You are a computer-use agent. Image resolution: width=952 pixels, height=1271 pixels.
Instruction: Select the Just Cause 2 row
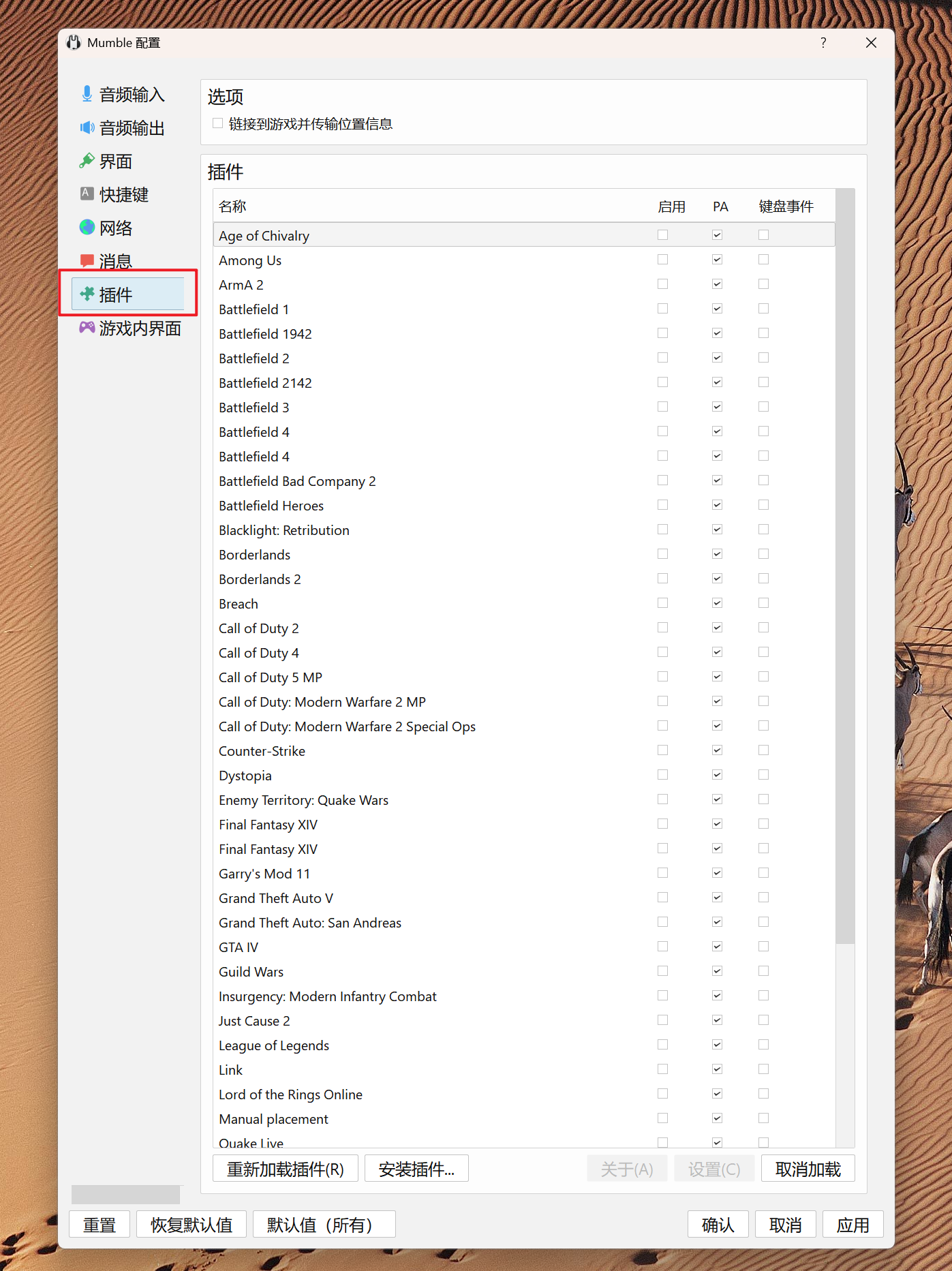524,1021
